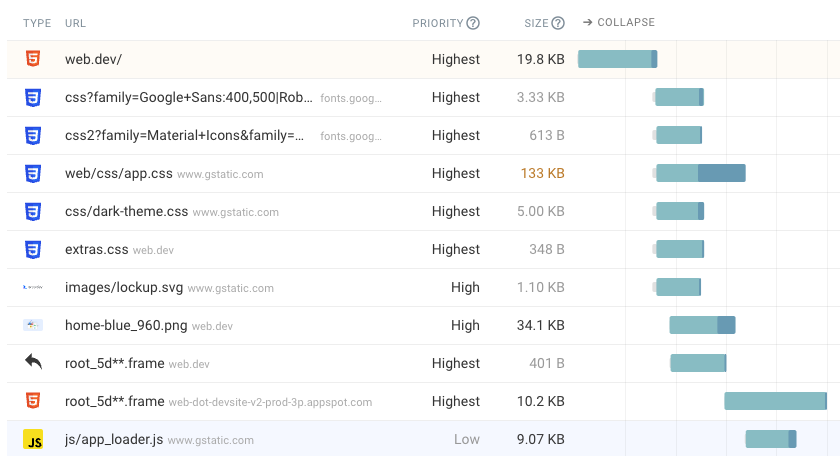This screenshot has height=456, width=840.
Task: Click waterfall bar for web/css/app.css
Action: 699,173
